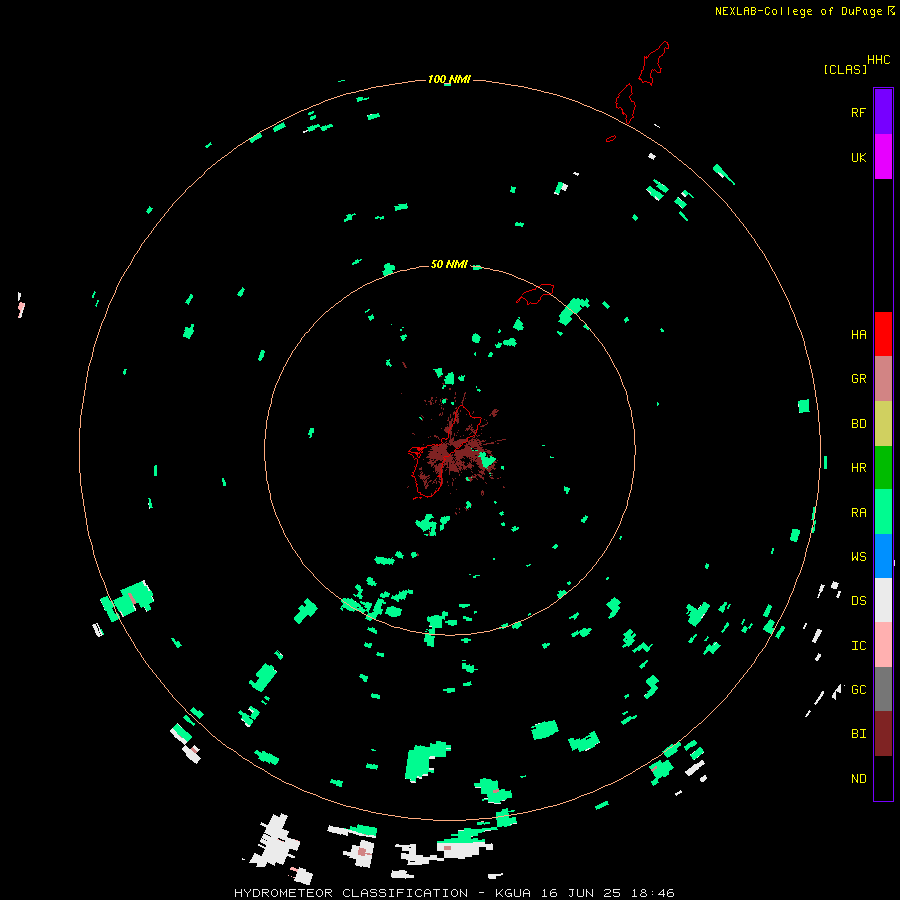This screenshot has height=900, width=900.
Task: Click the ND black legend swatch
Action: [x=883, y=778]
